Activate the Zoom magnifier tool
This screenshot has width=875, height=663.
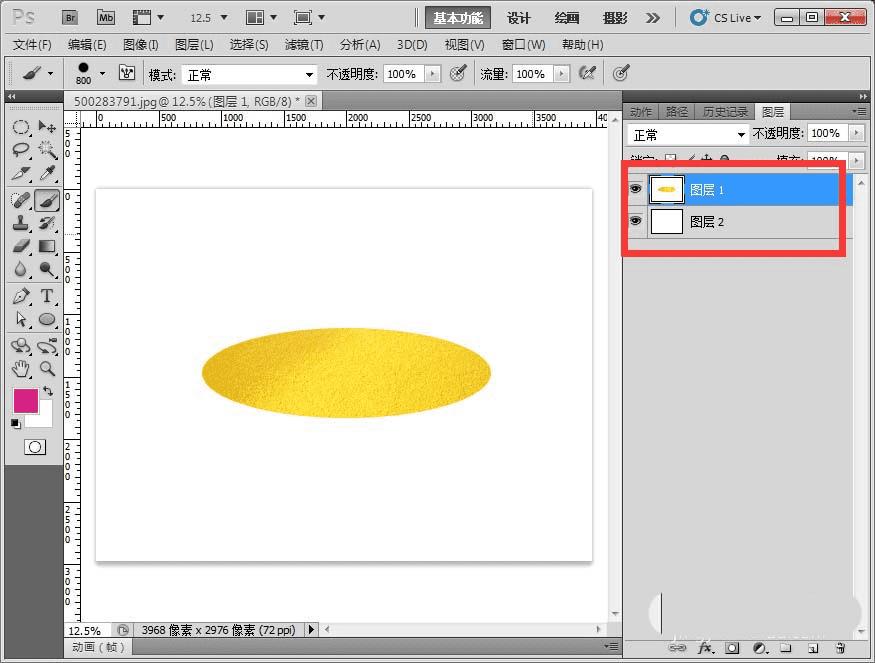tap(47, 369)
